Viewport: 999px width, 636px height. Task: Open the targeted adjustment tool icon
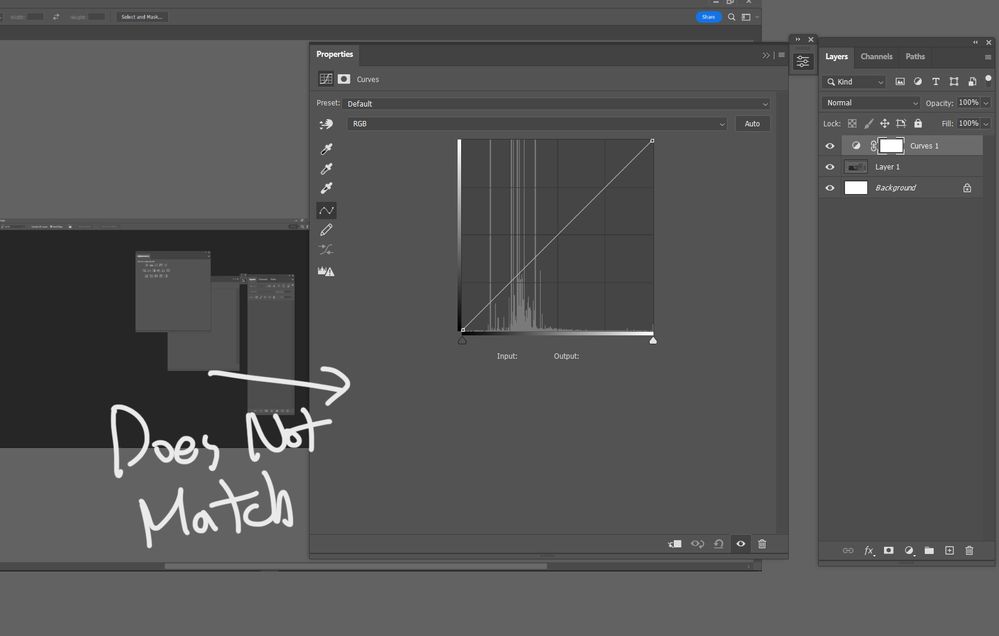pyautogui.click(x=325, y=125)
